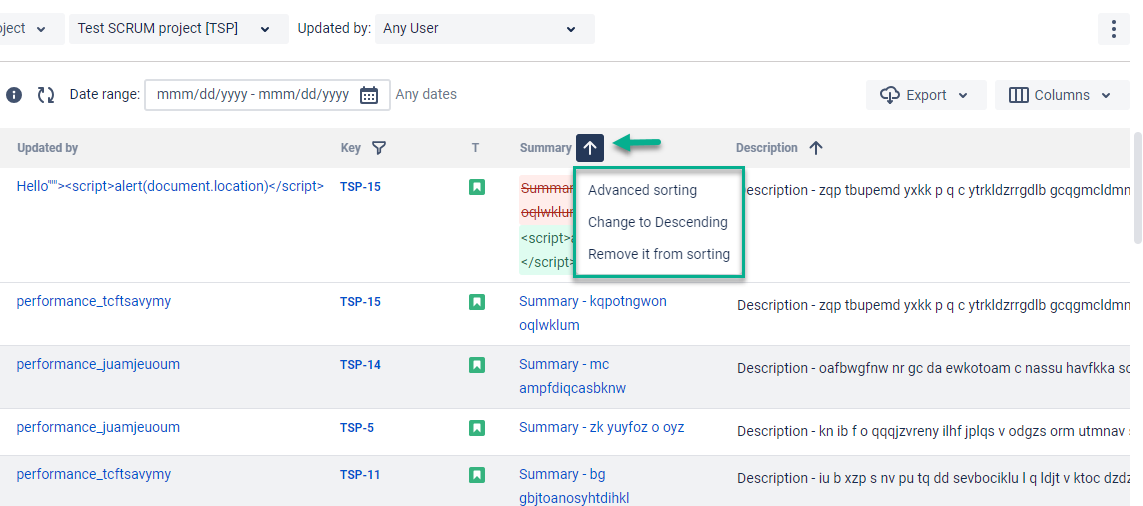Screen dimensions: 1143x506
Task: Click the story type icon for TSP-14
Action: [x=477, y=365]
